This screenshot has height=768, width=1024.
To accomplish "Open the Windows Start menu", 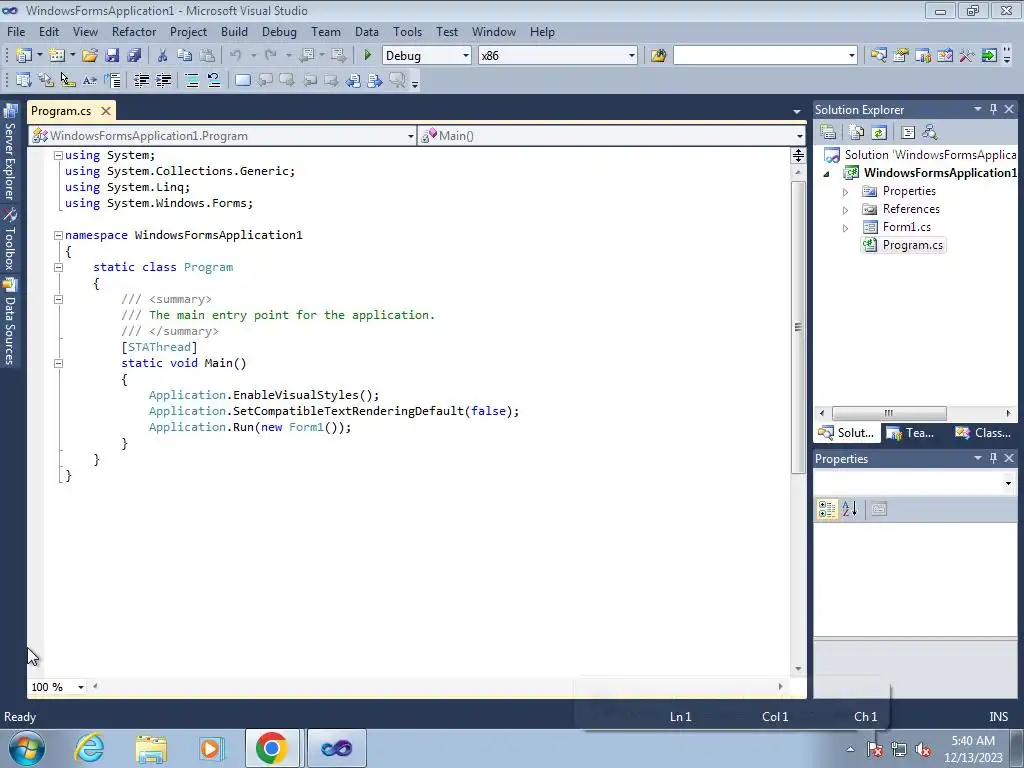I will (26, 748).
